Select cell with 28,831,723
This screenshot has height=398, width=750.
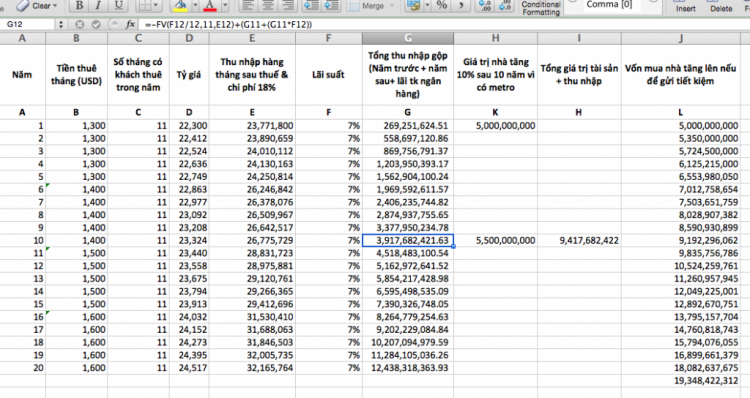point(252,253)
